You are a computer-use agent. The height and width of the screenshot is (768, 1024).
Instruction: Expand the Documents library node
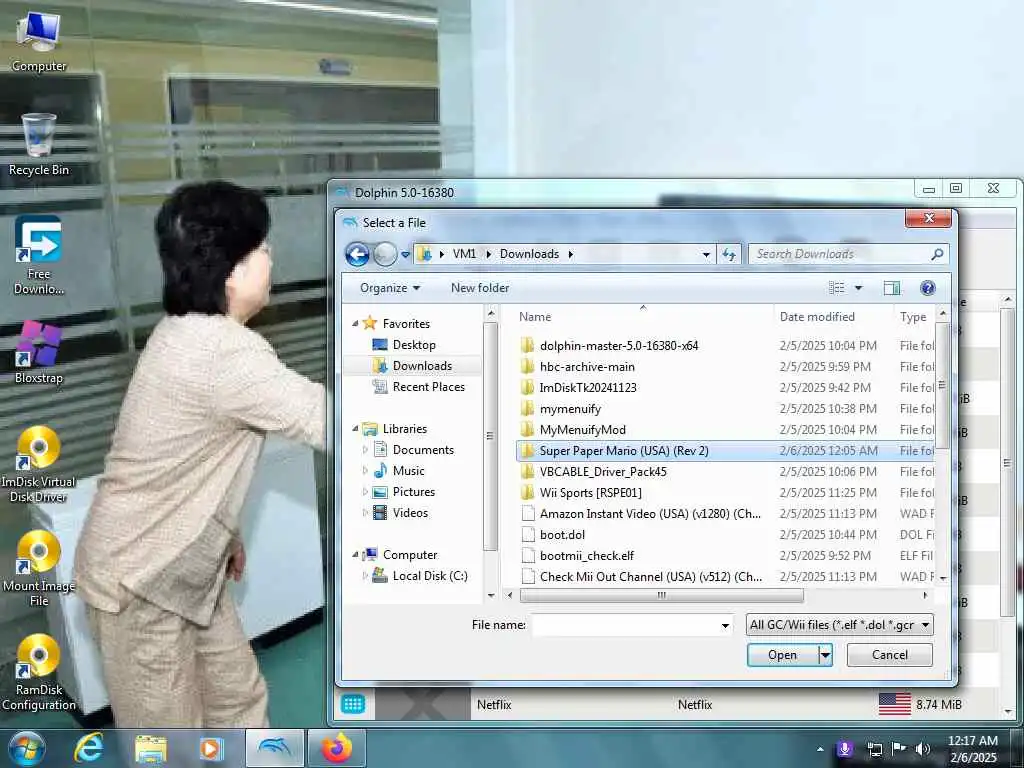(365, 450)
